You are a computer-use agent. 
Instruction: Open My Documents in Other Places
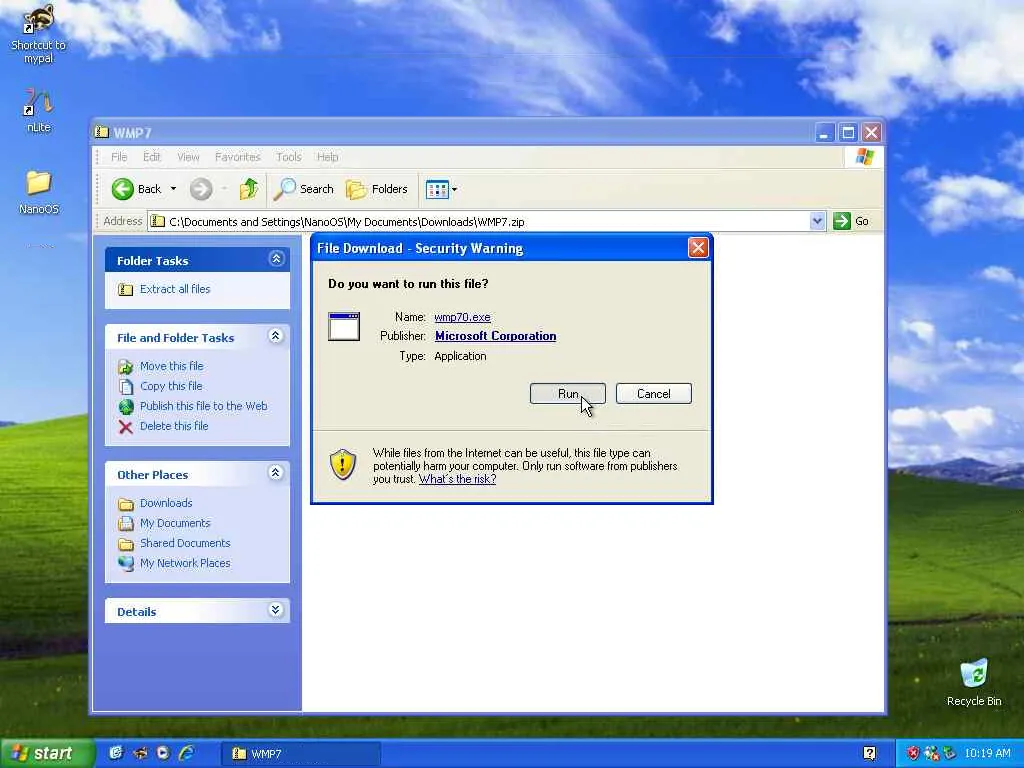click(x=175, y=523)
